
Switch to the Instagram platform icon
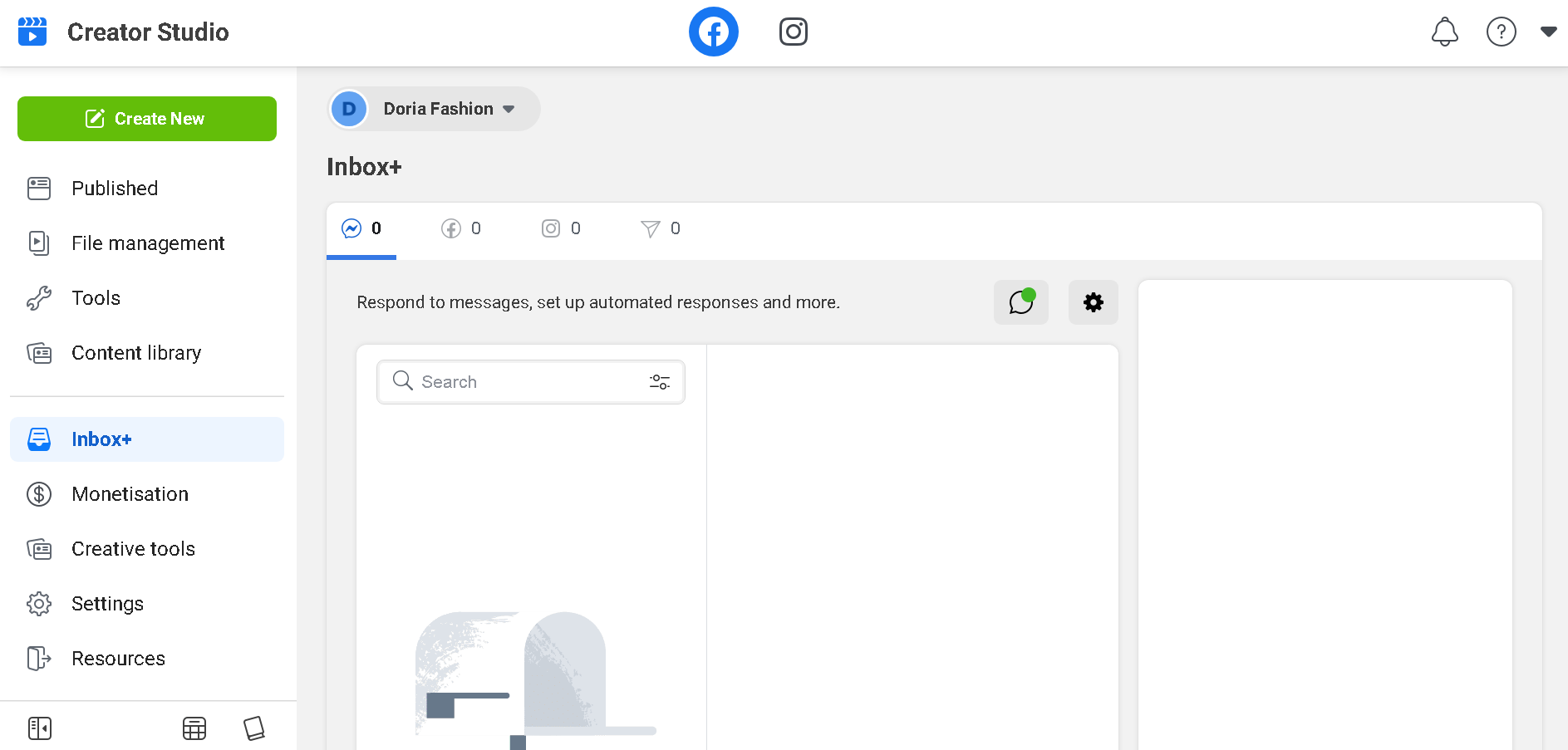tap(793, 32)
